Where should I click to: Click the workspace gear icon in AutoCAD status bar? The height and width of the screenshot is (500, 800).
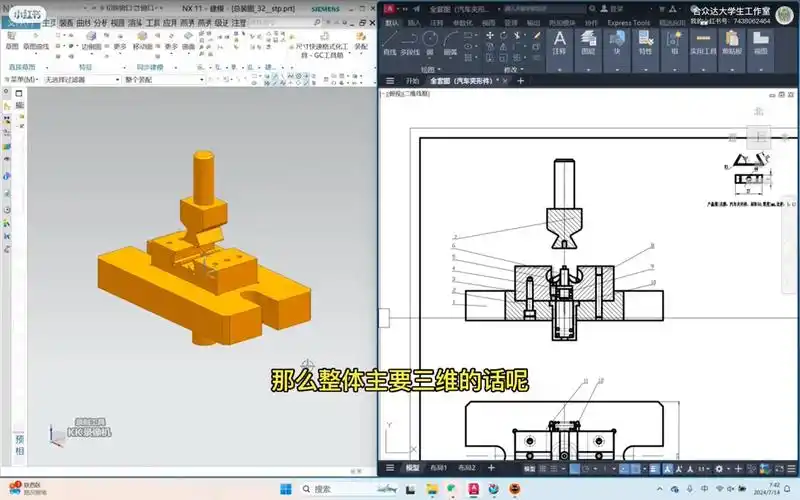click(719, 468)
